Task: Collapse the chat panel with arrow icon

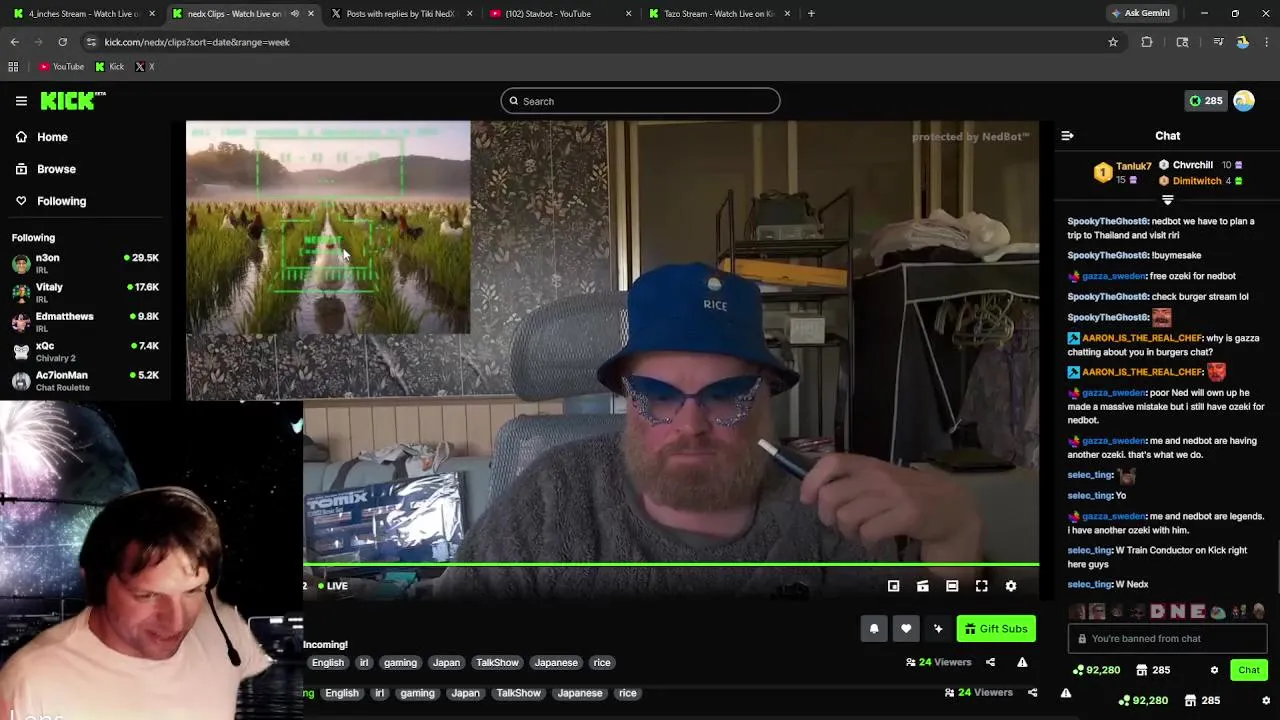Action: [x=1067, y=135]
